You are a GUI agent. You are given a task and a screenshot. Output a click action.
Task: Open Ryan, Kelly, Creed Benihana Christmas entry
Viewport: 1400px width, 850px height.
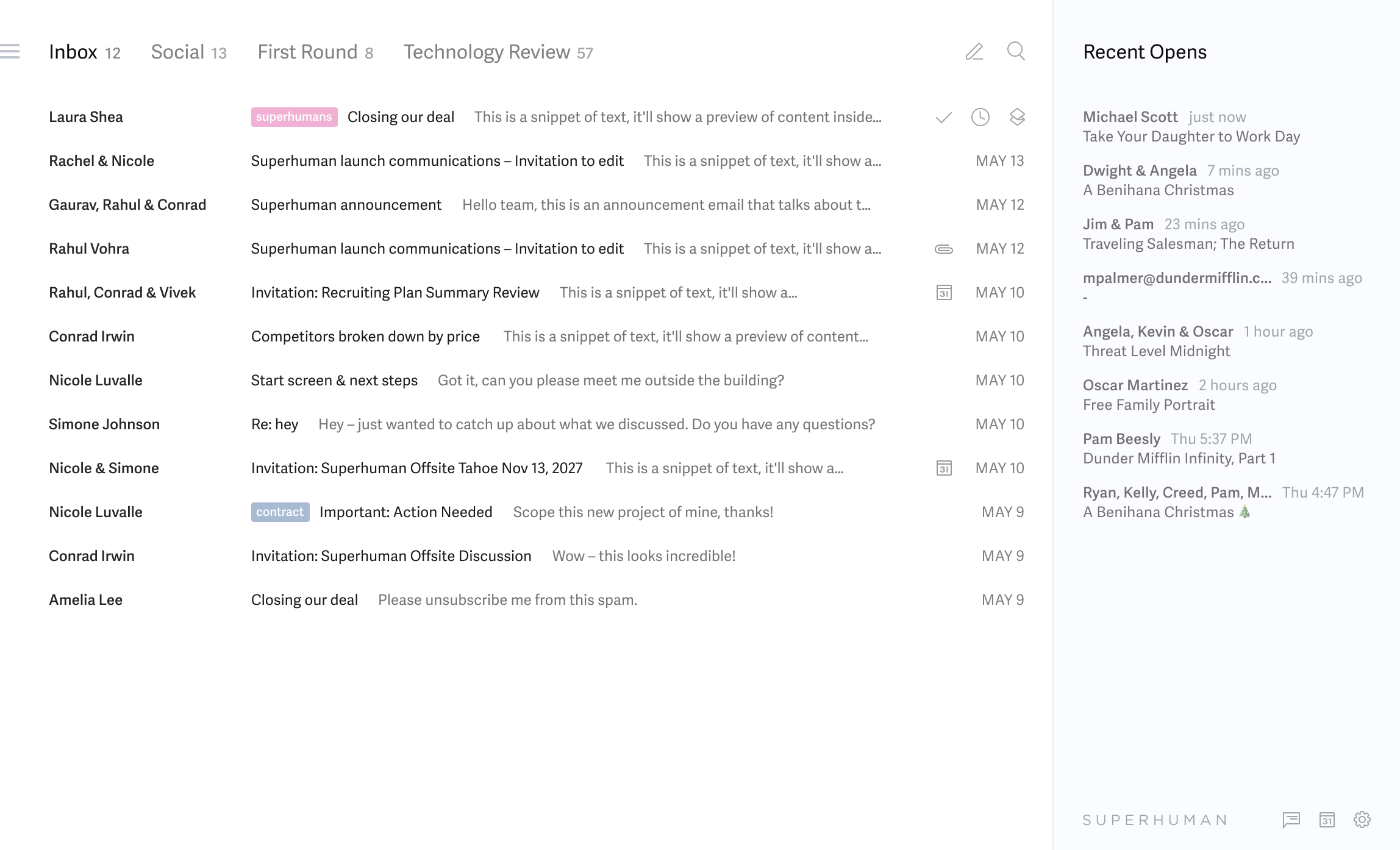tap(1223, 502)
